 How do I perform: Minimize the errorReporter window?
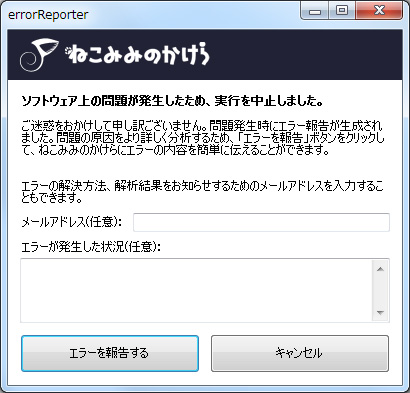click(x=315, y=11)
